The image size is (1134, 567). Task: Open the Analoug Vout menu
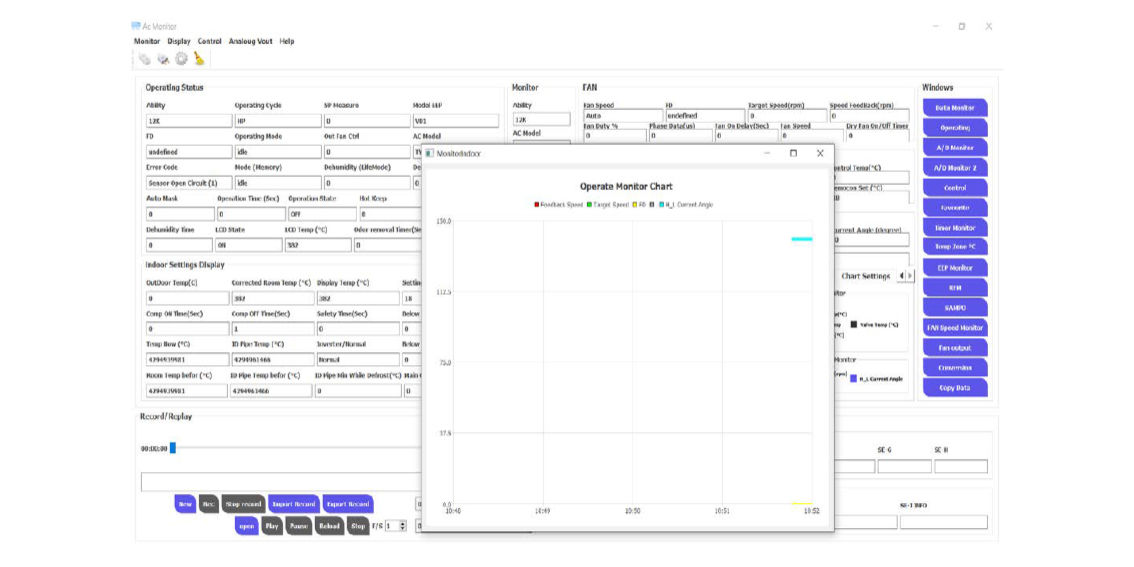[250, 41]
